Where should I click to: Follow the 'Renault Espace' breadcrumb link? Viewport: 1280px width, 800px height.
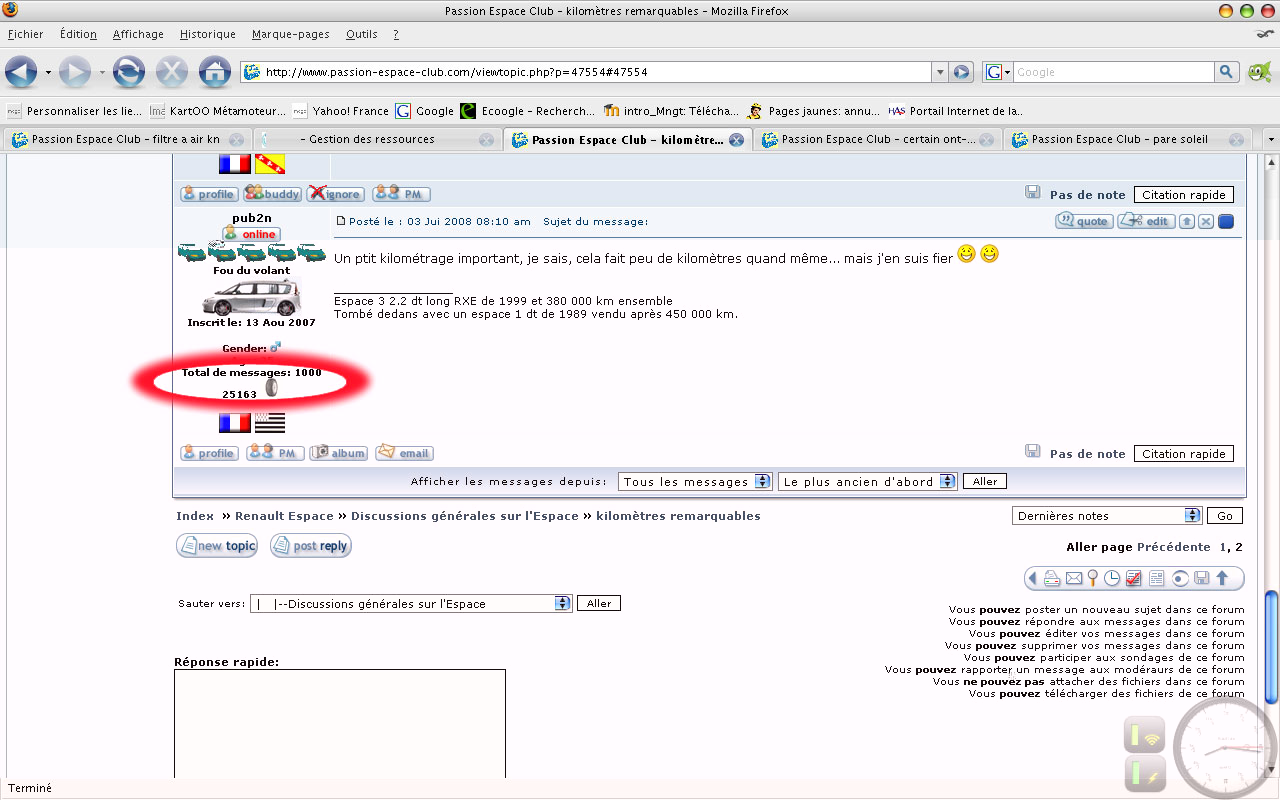pyautogui.click(x=284, y=516)
